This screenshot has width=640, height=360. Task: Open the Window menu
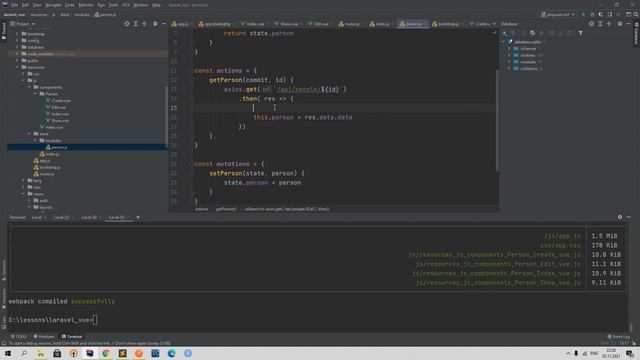click(141, 5)
